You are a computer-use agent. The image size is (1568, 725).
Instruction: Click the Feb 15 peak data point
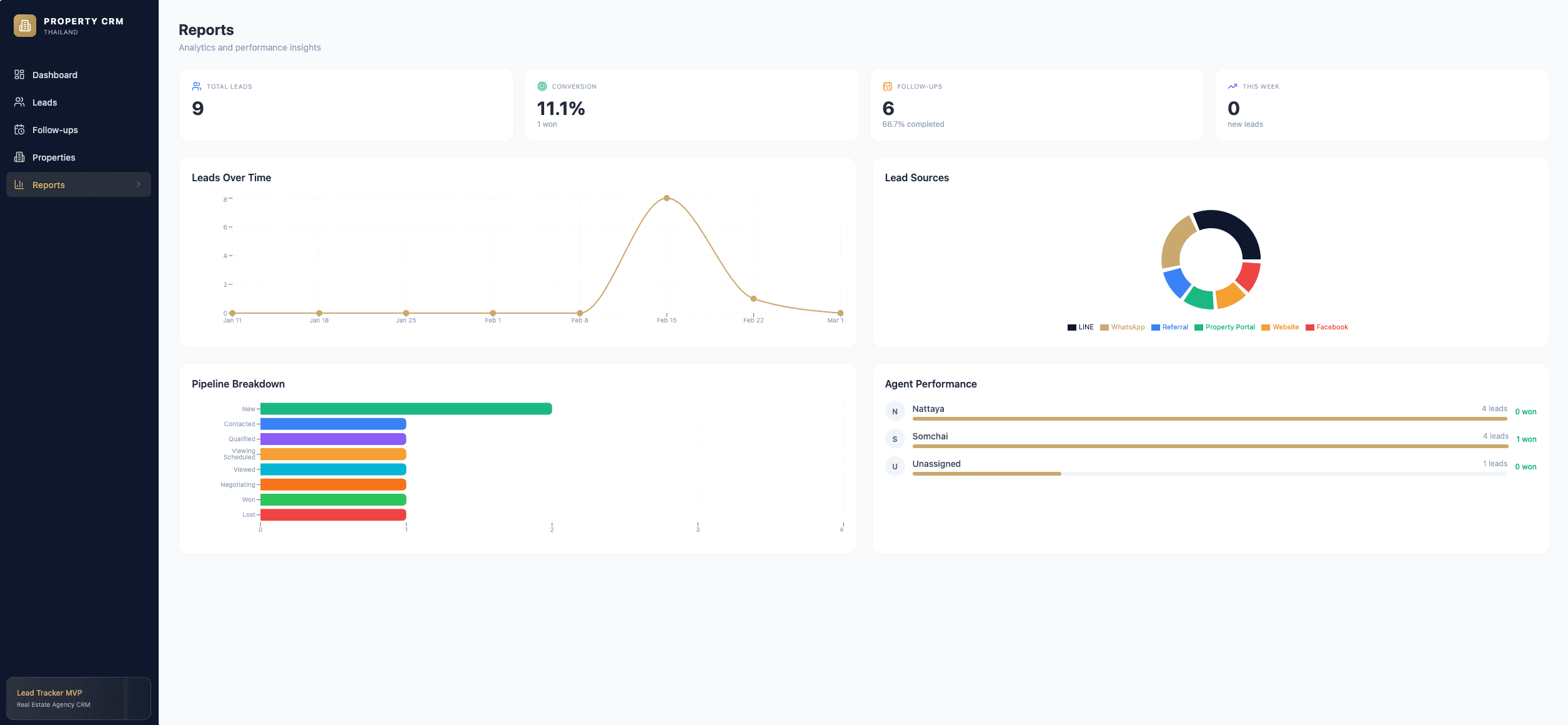[x=667, y=198]
